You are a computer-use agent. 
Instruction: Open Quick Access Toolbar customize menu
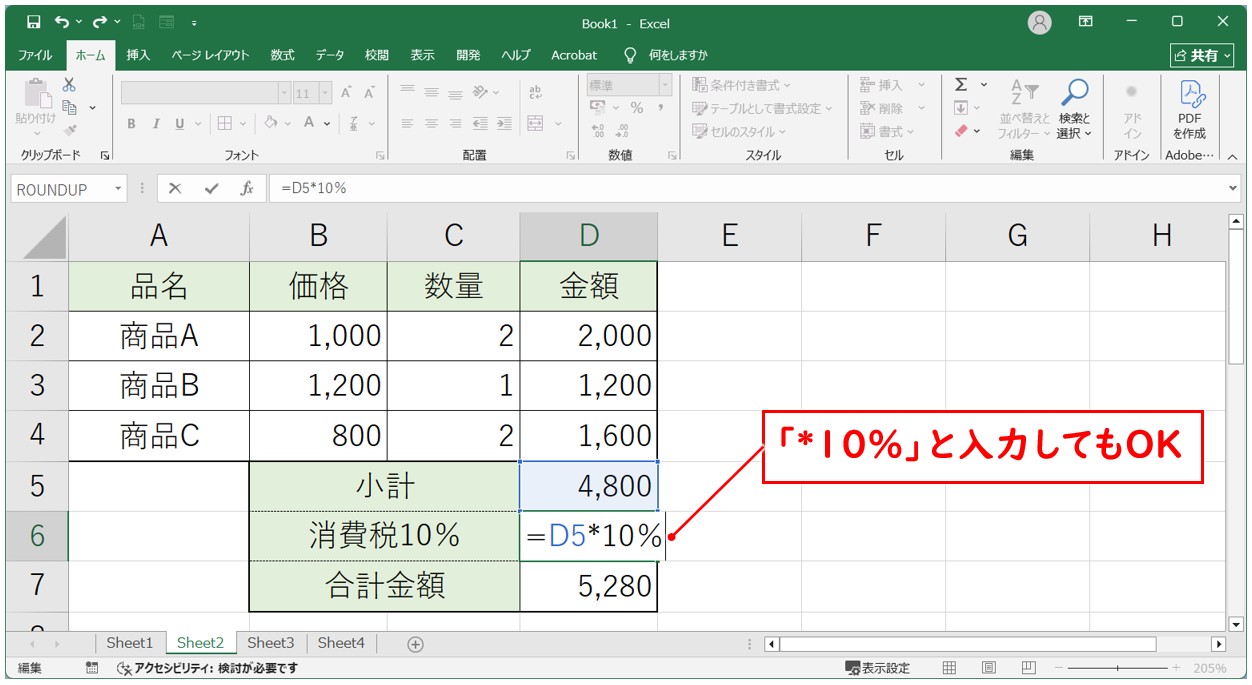pyautogui.click(x=193, y=22)
